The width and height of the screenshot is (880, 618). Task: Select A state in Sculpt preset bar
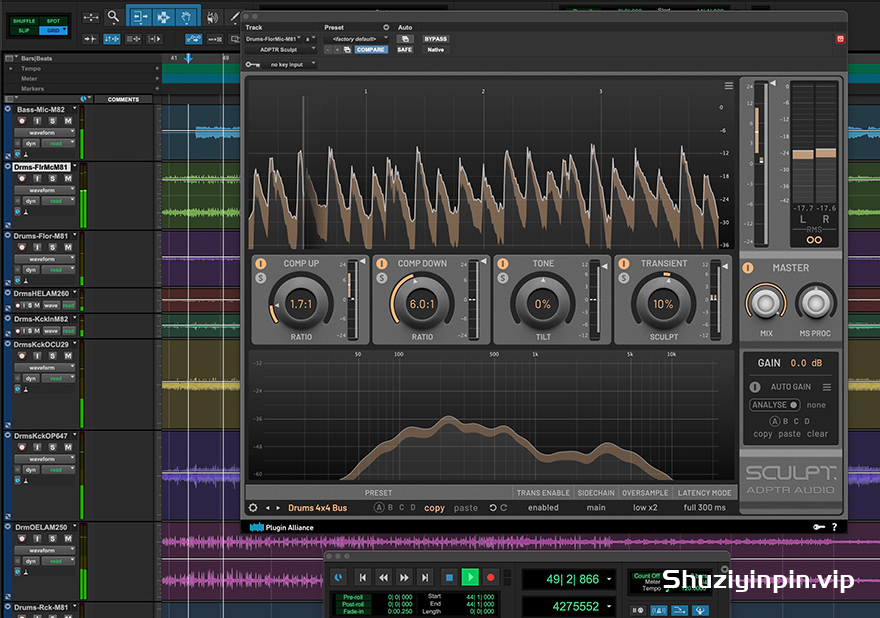pyautogui.click(x=379, y=507)
